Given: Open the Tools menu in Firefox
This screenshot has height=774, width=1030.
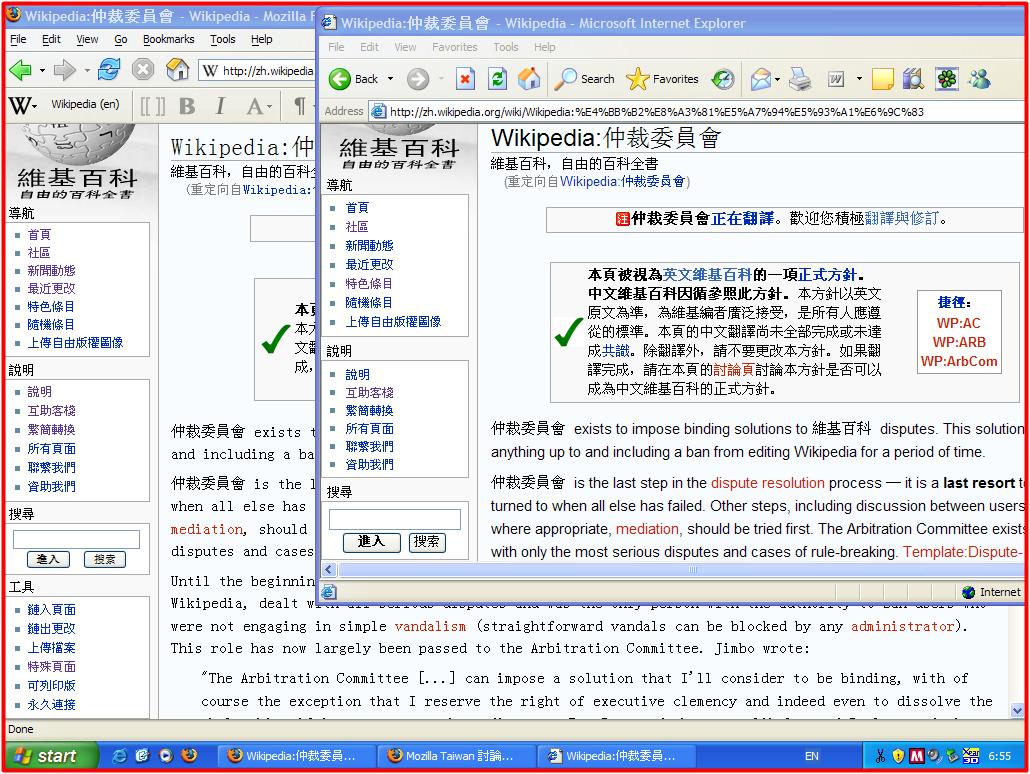Looking at the screenshot, I should [222, 39].
